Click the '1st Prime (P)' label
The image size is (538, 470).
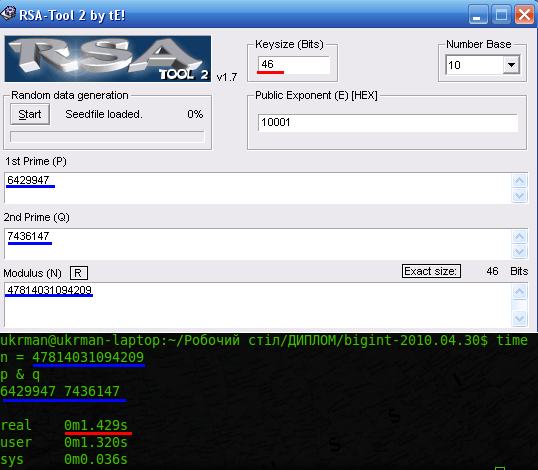click(x=36, y=162)
